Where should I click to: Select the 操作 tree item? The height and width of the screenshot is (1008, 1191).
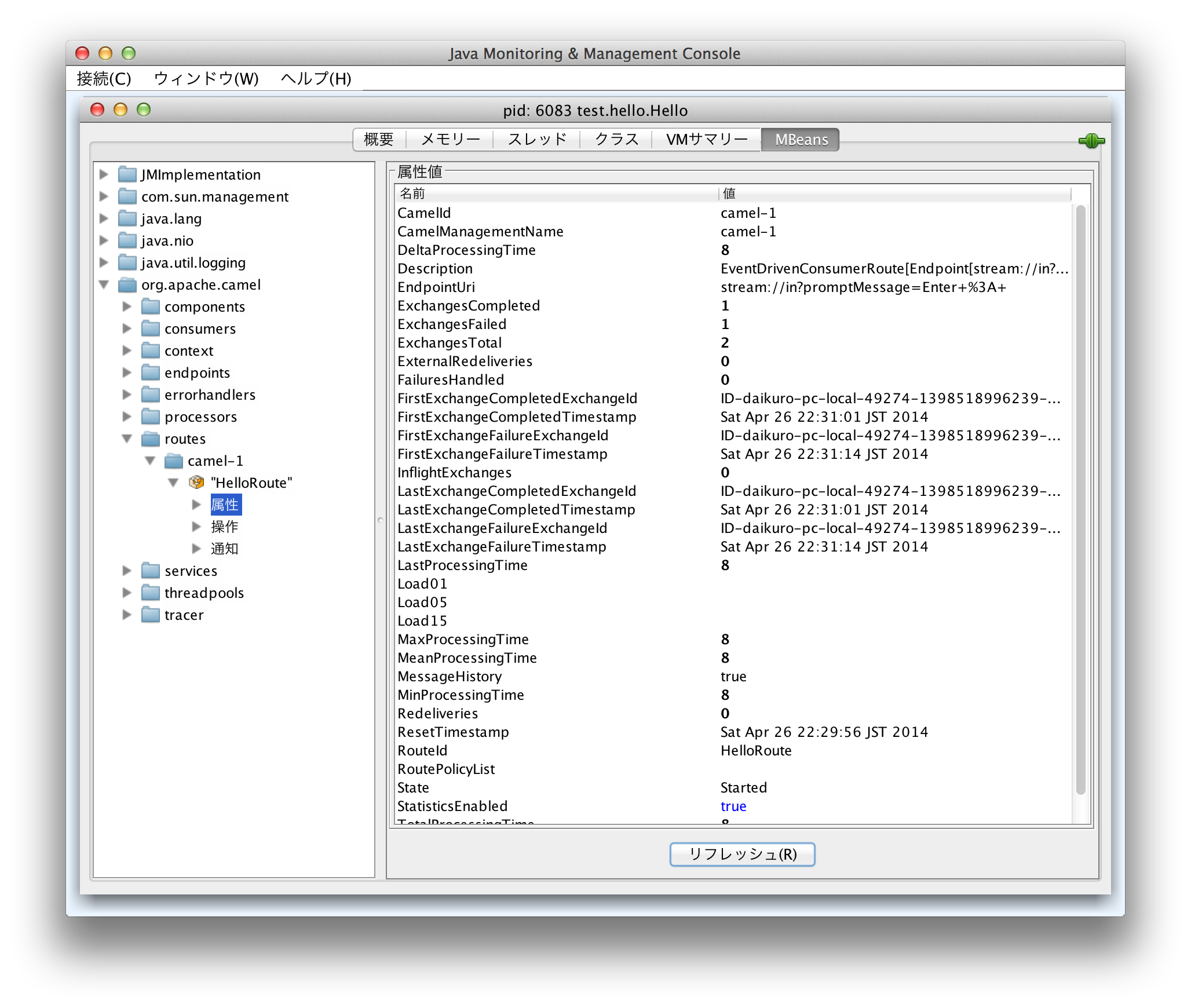point(225,527)
